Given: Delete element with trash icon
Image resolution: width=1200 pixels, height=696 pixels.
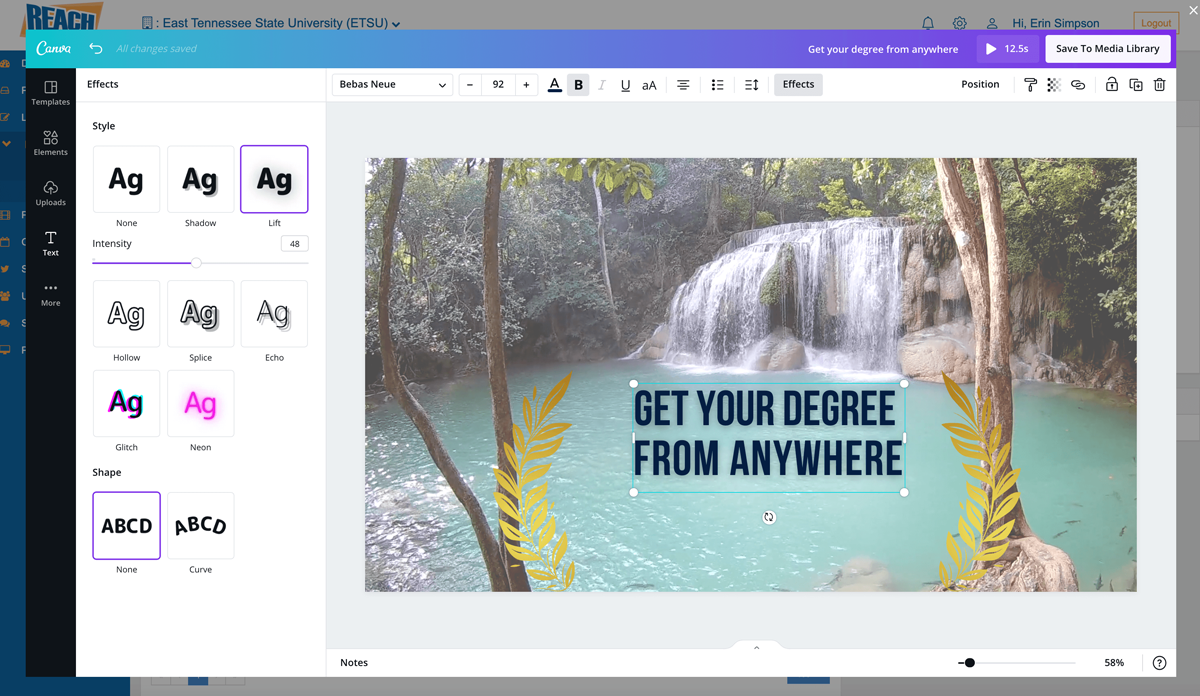Looking at the screenshot, I should 1160,85.
